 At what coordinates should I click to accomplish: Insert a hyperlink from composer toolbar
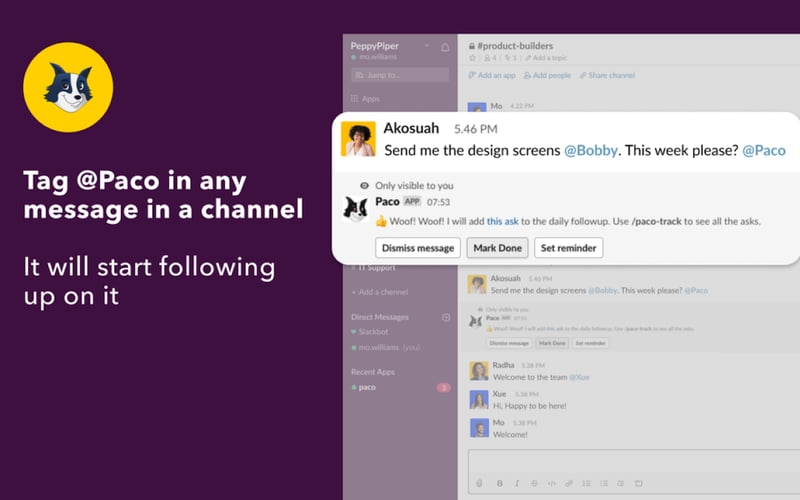(x=569, y=483)
